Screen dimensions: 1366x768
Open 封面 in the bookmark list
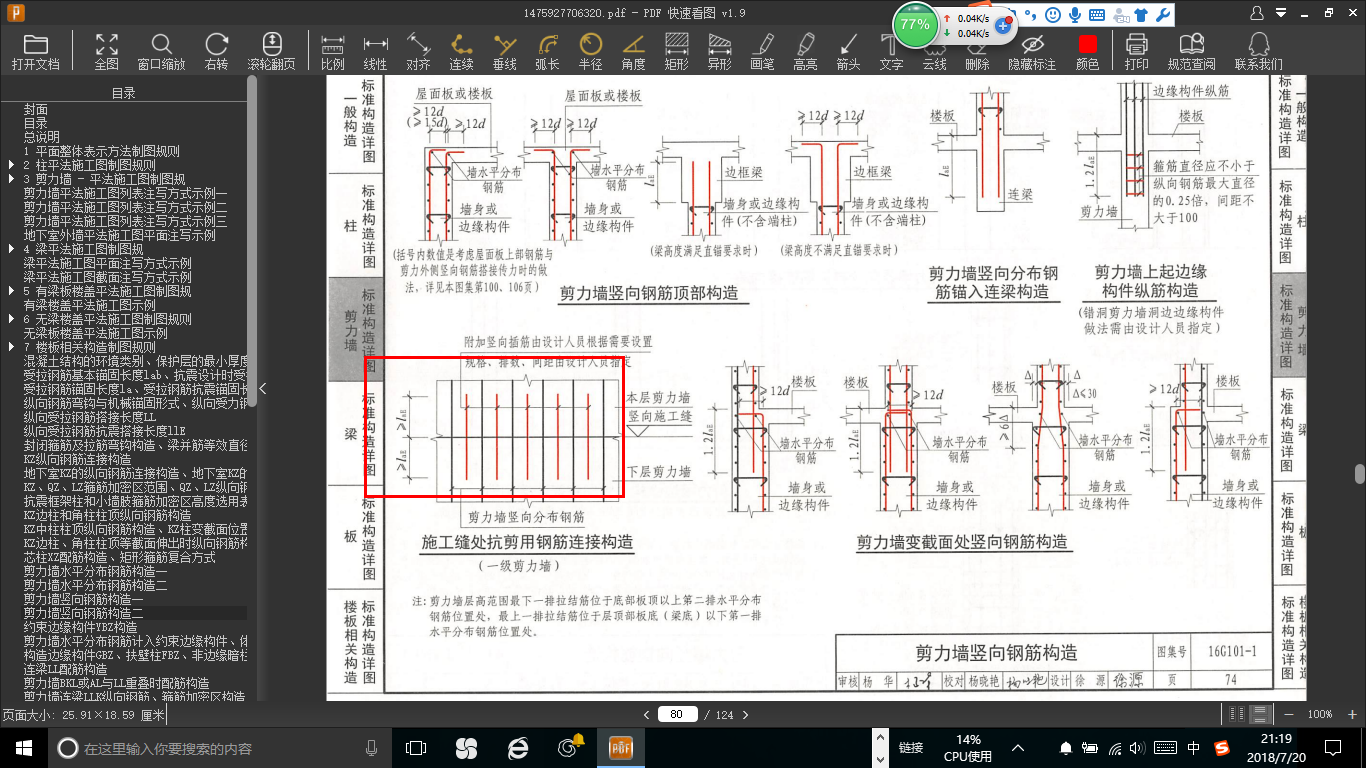[x=36, y=109]
